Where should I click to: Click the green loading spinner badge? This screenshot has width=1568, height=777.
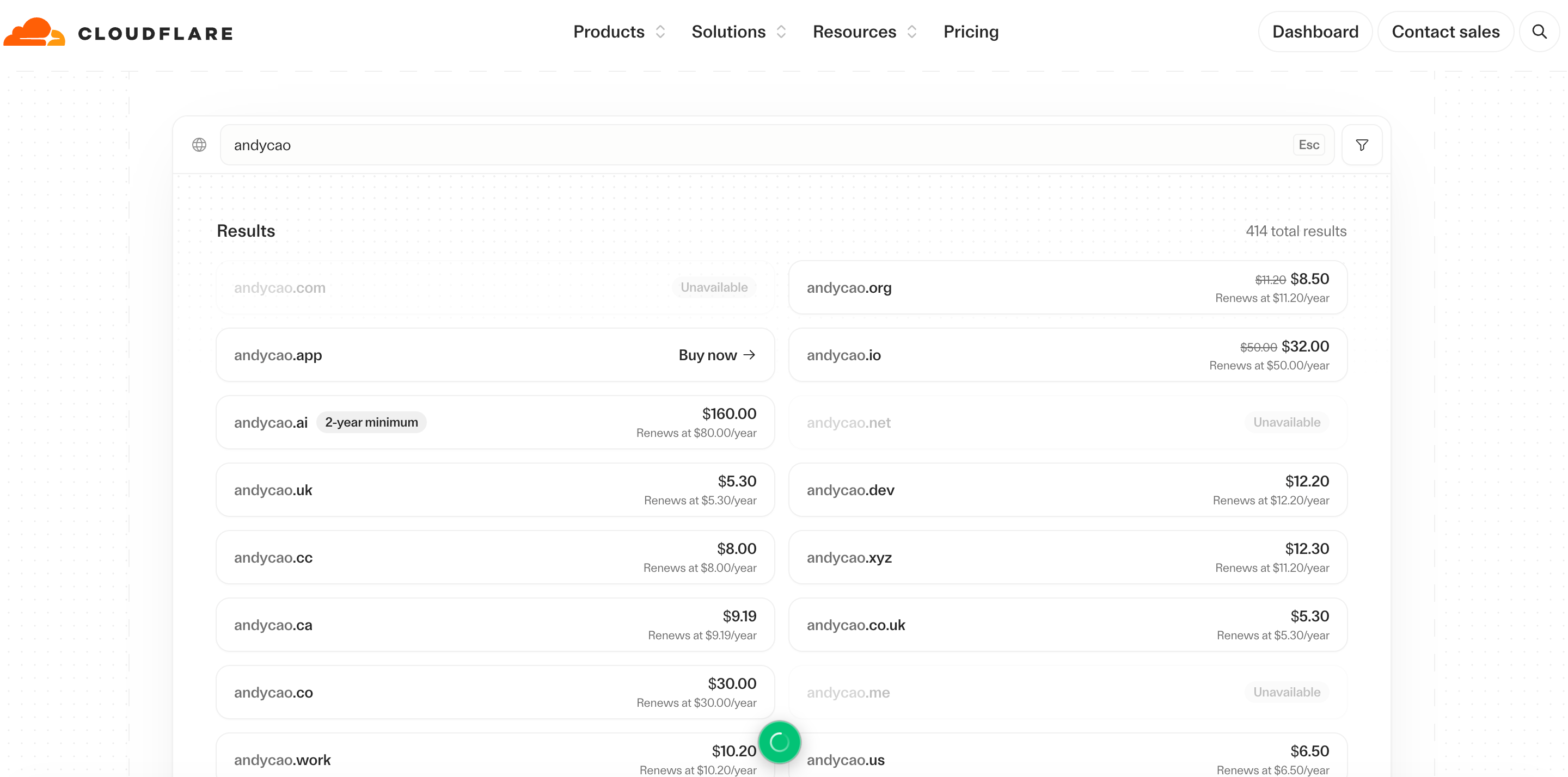click(779, 742)
